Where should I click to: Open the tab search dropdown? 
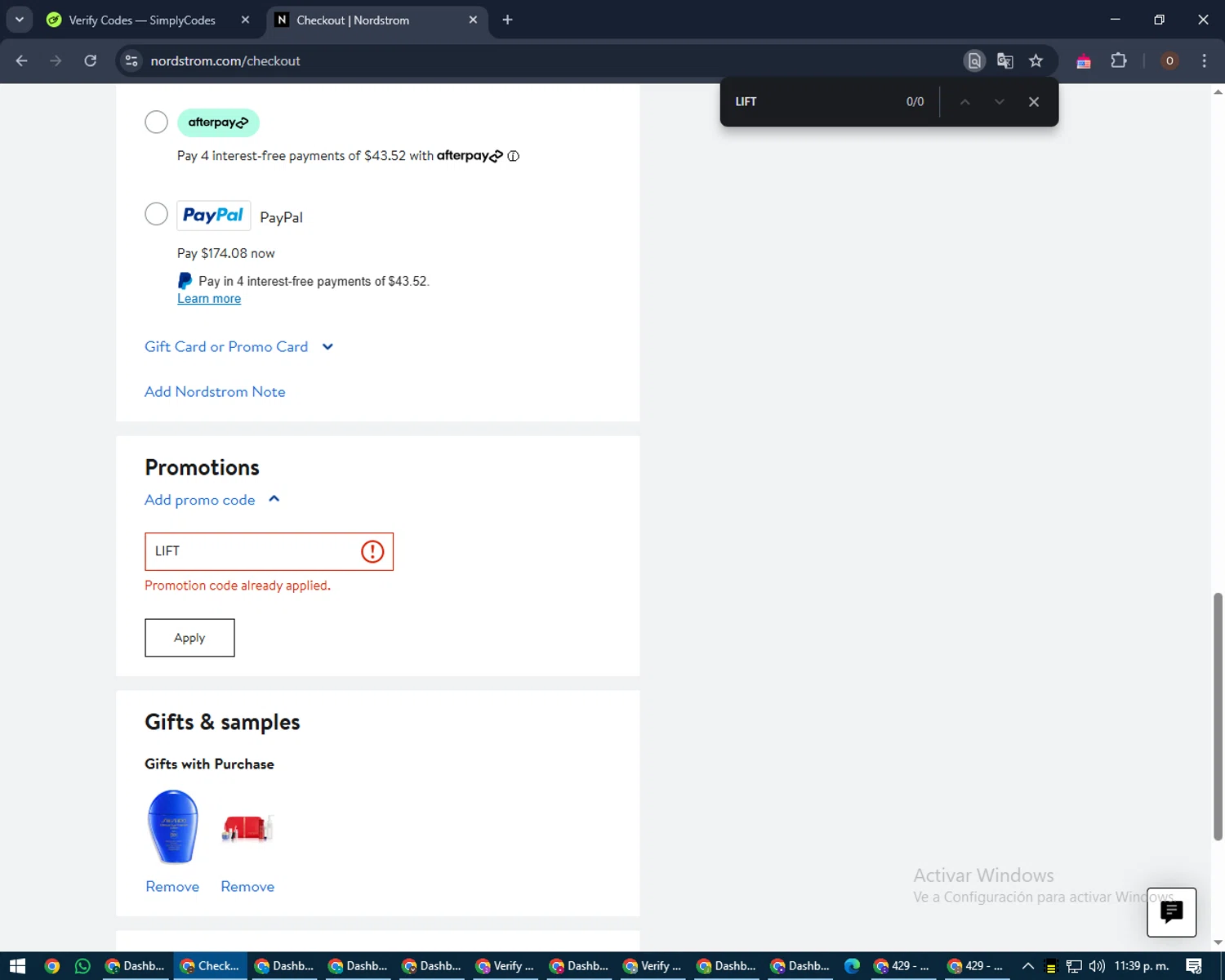(19, 20)
